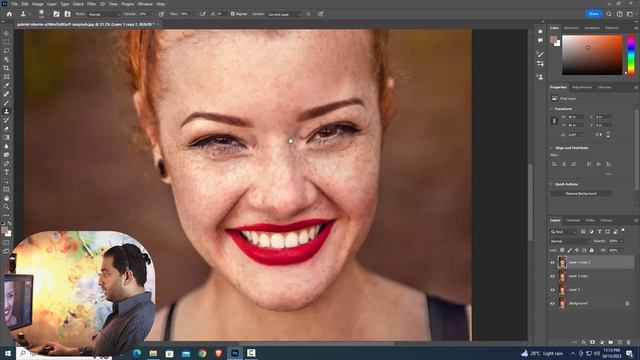640x360 pixels.
Task: Add layer style with fx icon
Action: pyautogui.click(x=584, y=342)
